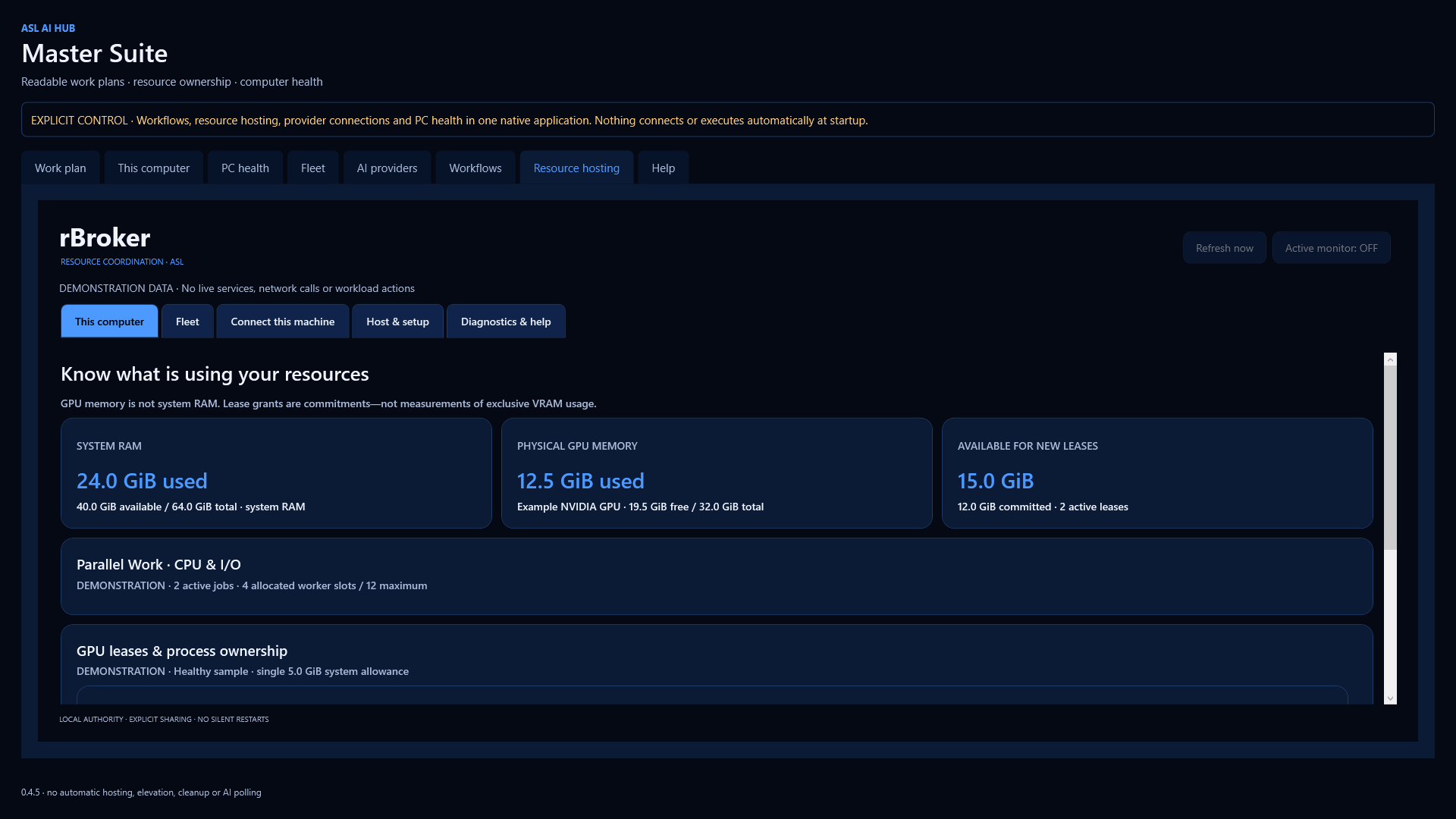Open Connect this machine tab
The width and height of the screenshot is (1456, 819).
[x=282, y=322]
